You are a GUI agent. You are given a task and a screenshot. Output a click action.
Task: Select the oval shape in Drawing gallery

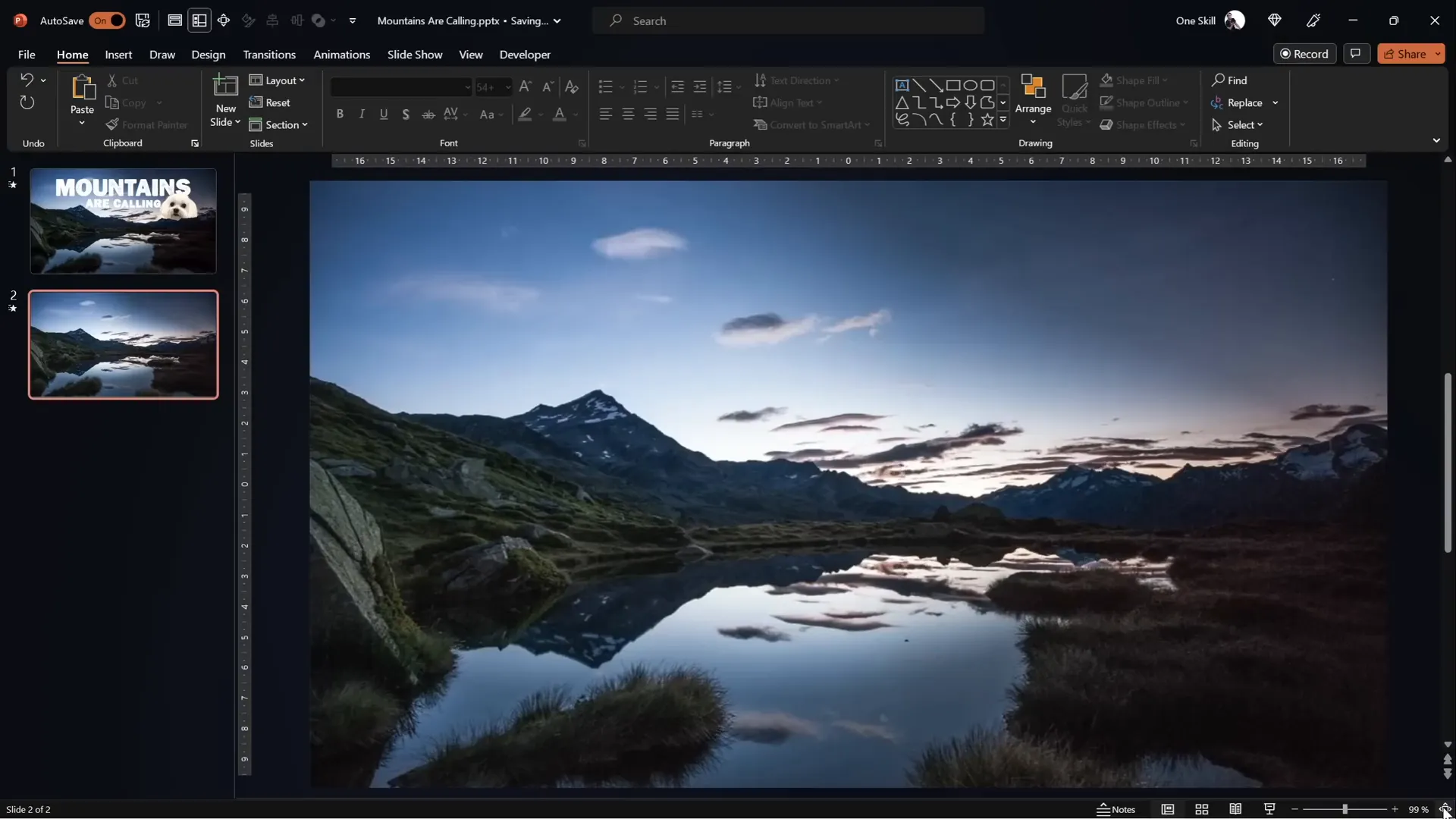(971, 85)
